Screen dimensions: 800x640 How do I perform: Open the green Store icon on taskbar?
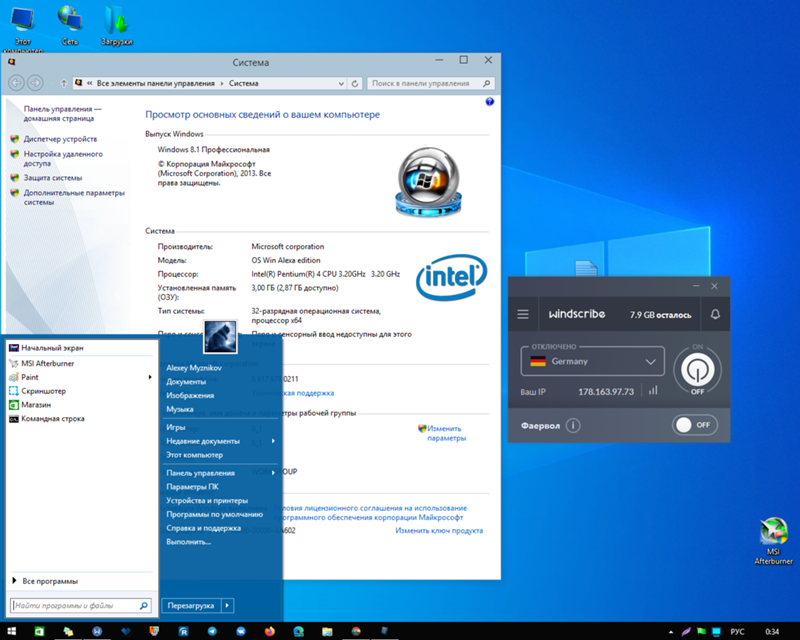tap(39, 631)
